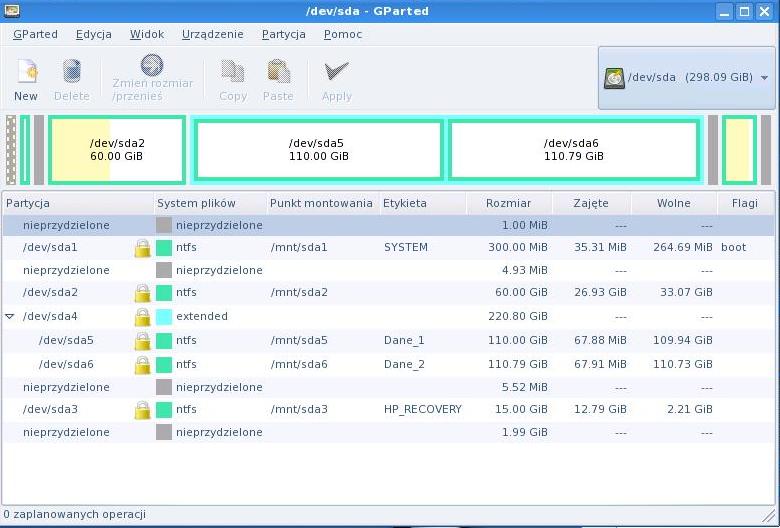The height and width of the screenshot is (528, 780).
Task: Open the Pomoc menu
Action: 343,34
